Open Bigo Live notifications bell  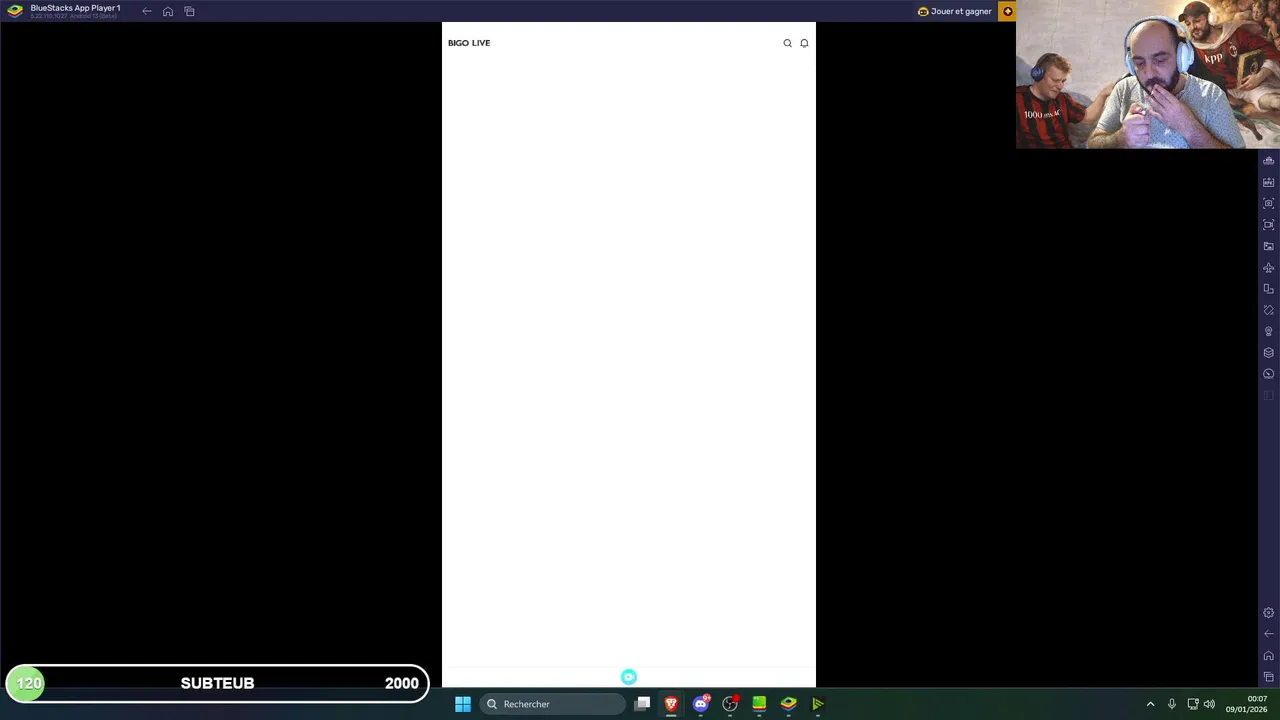coord(804,43)
